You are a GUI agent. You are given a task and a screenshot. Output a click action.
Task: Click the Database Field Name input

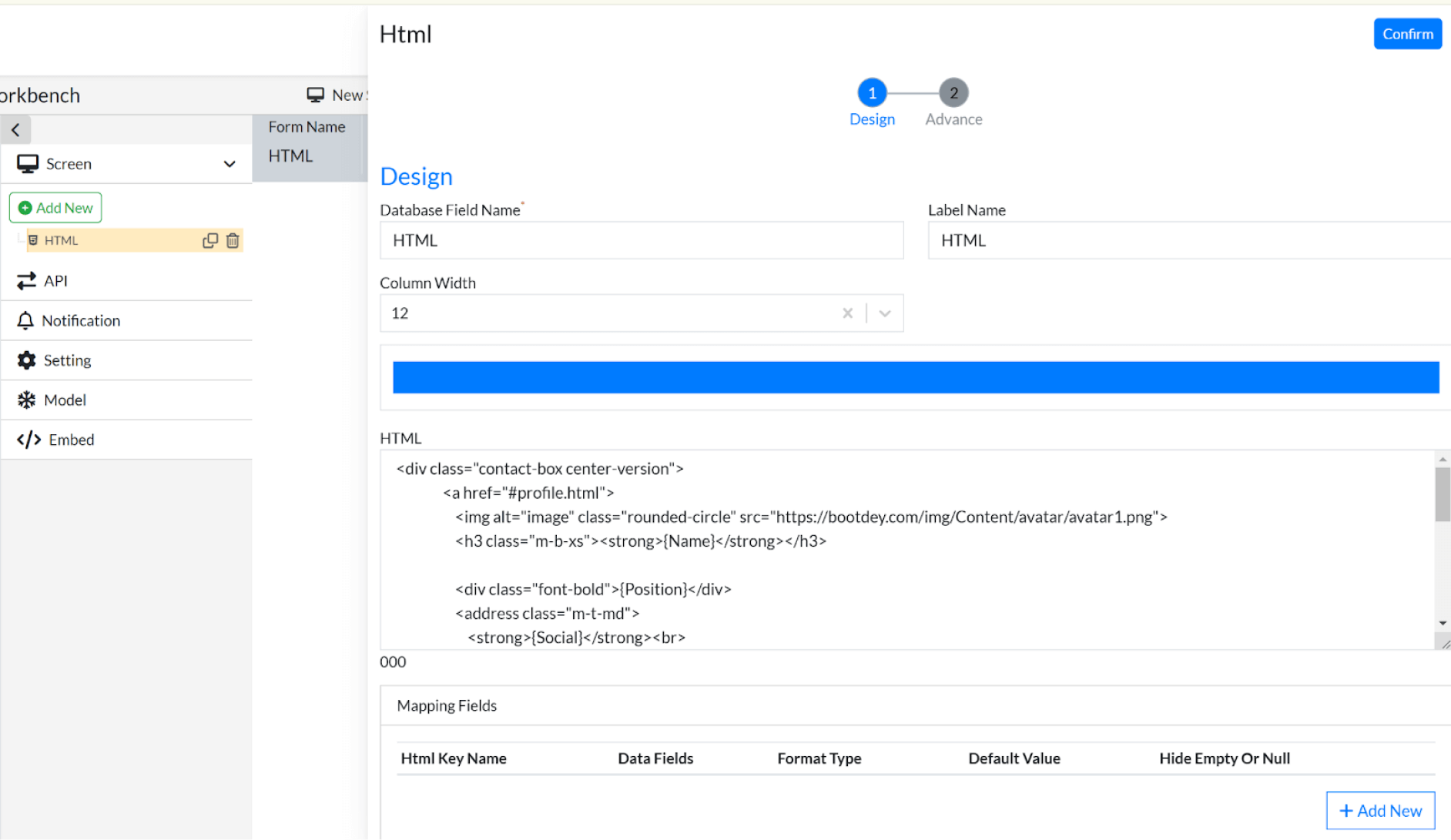(641, 241)
